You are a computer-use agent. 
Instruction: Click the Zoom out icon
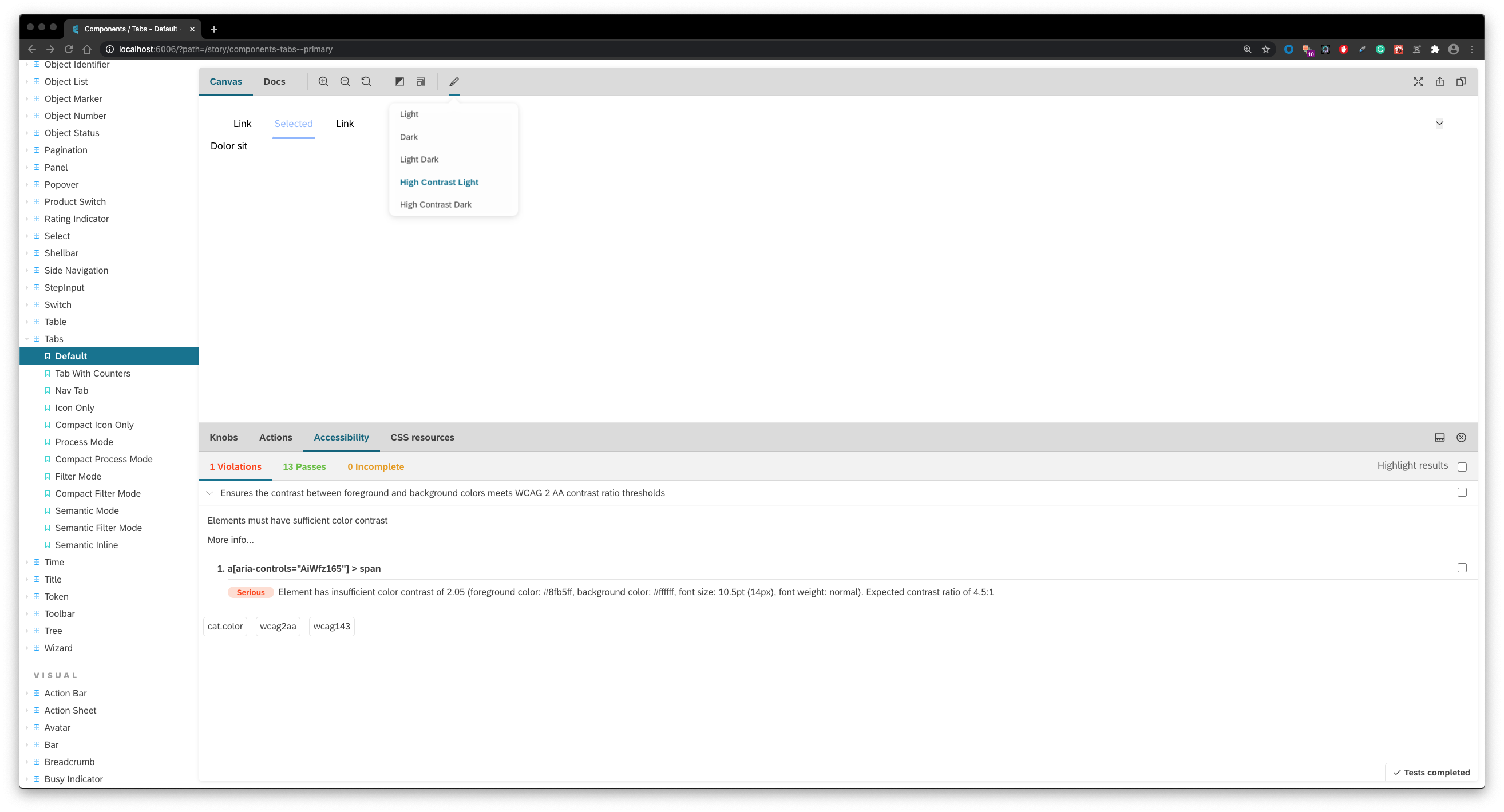click(x=345, y=81)
